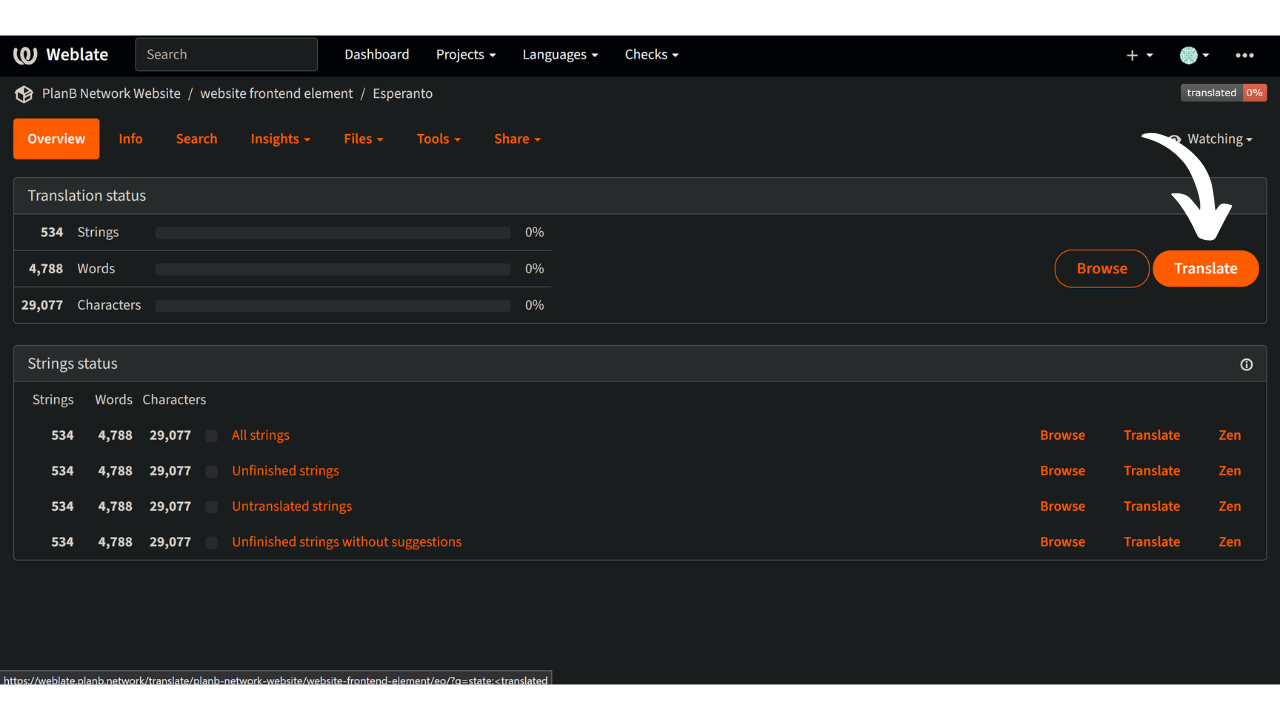Click the Strings progress bar
The height and width of the screenshot is (720, 1280).
click(332, 233)
